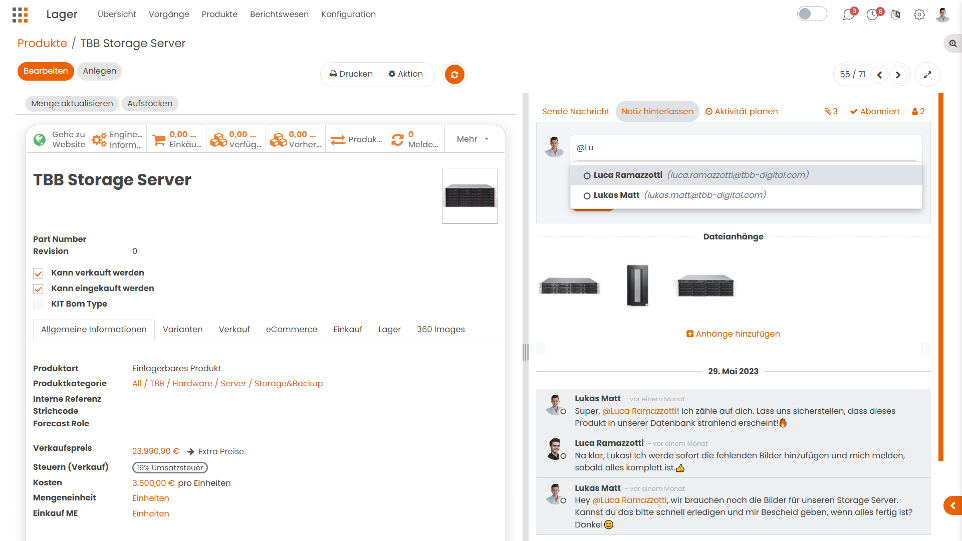Click the Lager app title
Viewport: 962px width, 541px height.
(x=61, y=14)
